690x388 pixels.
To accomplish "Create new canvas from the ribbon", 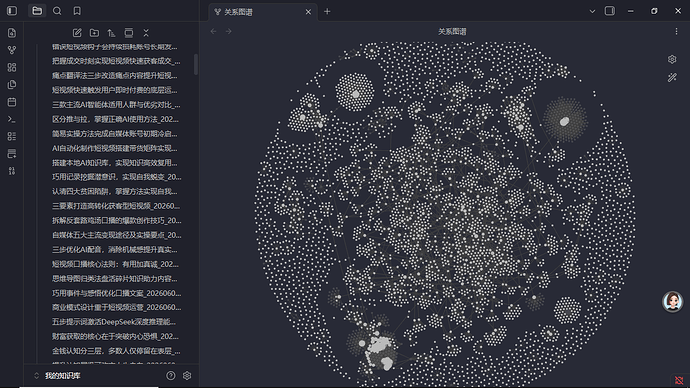I will click(12, 67).
